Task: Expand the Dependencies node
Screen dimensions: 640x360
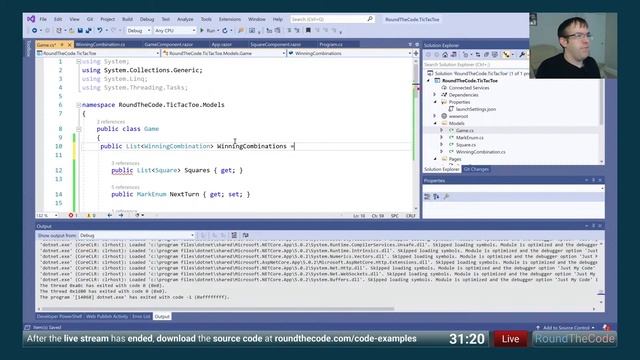Action: click(435, 95)
